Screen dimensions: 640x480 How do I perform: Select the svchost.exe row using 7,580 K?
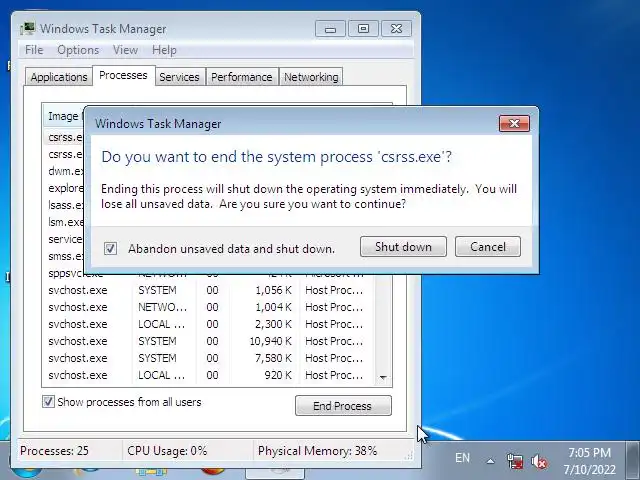(x=208, y=358)
